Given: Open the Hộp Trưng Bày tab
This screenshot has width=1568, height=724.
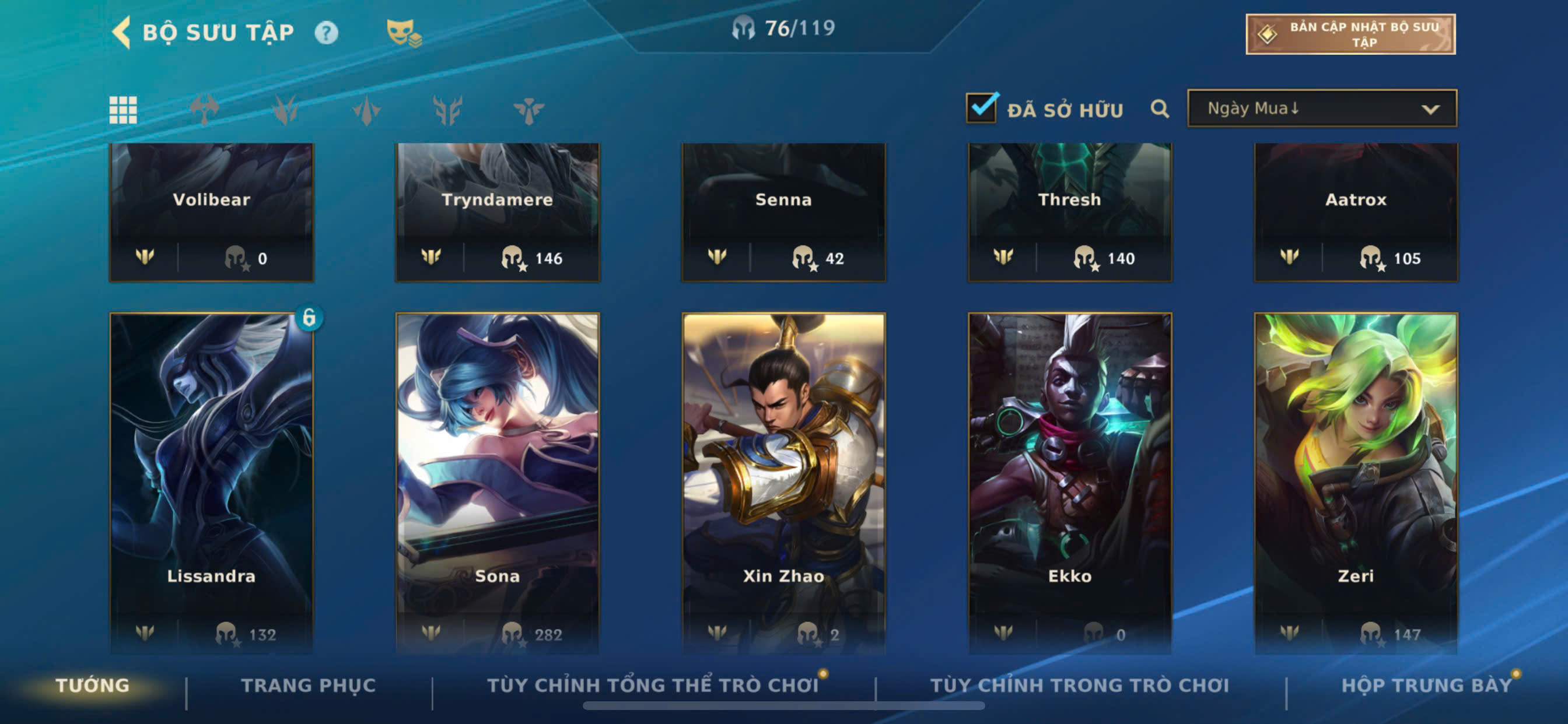Looking at the screenshot, I should pyautogui.click(x=1426, y=685).
